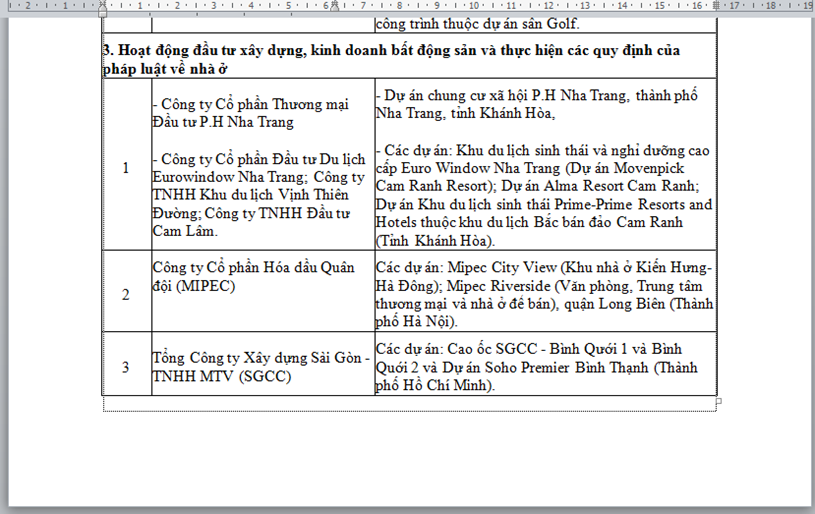Click the line 'Cam Ranh Resort); Dự án Alma Resort'
This screenshot has height=514, width=815.
pos(537,186)
